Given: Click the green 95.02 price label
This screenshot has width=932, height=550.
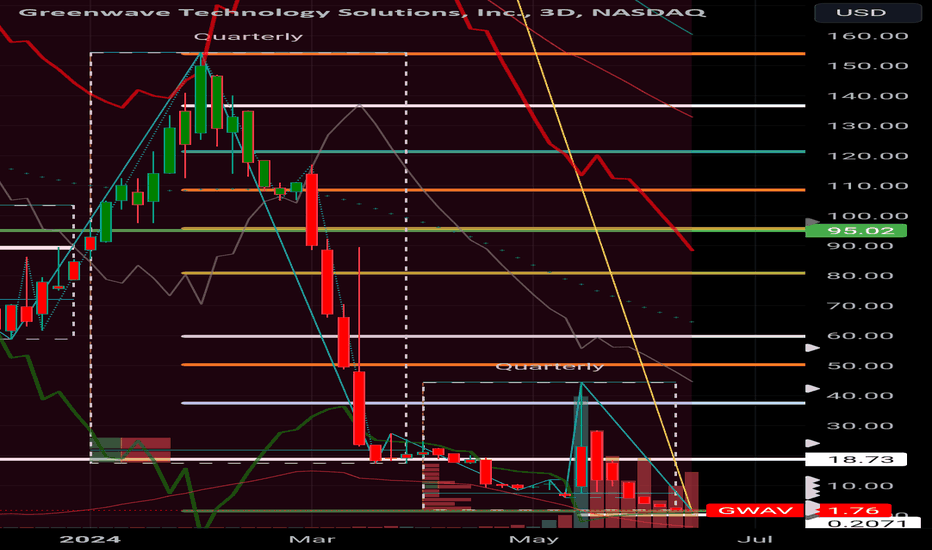Looking at the screenshot, I should click(856, 231).
